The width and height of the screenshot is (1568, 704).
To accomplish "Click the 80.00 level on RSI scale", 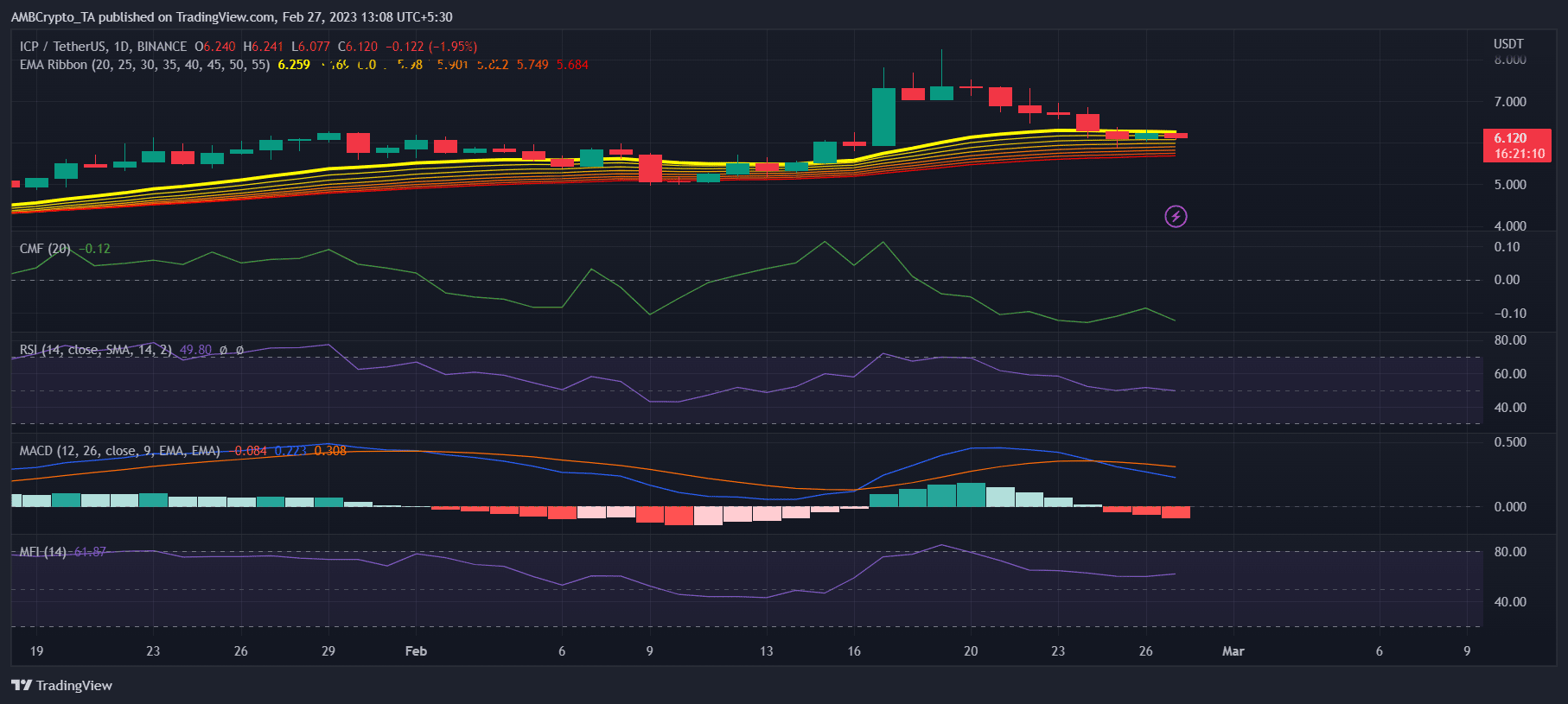I will [x=1510, y=340].
